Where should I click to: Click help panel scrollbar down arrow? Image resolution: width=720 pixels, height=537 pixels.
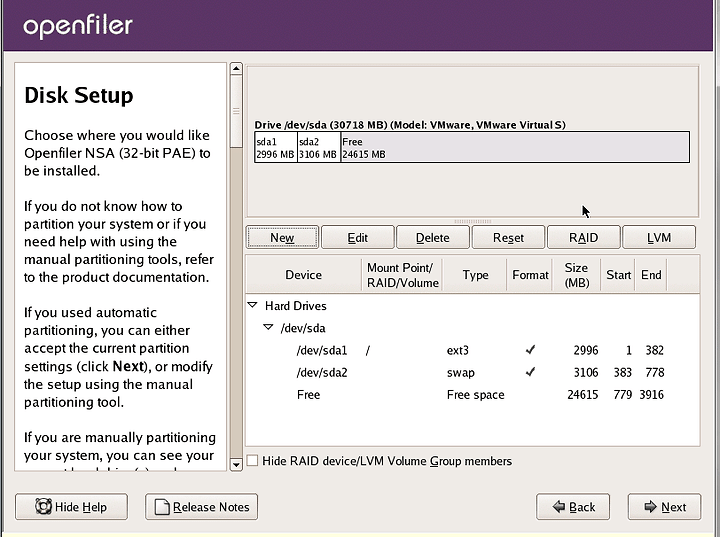coord(236,464)
